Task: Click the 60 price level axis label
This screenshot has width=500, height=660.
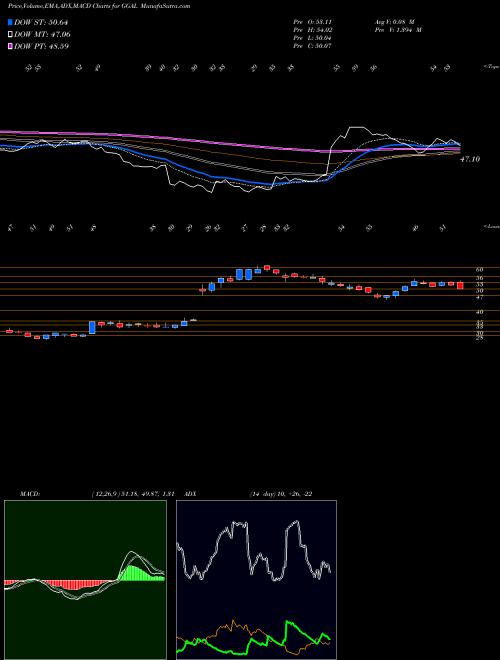Action: [x=479, y=269]
